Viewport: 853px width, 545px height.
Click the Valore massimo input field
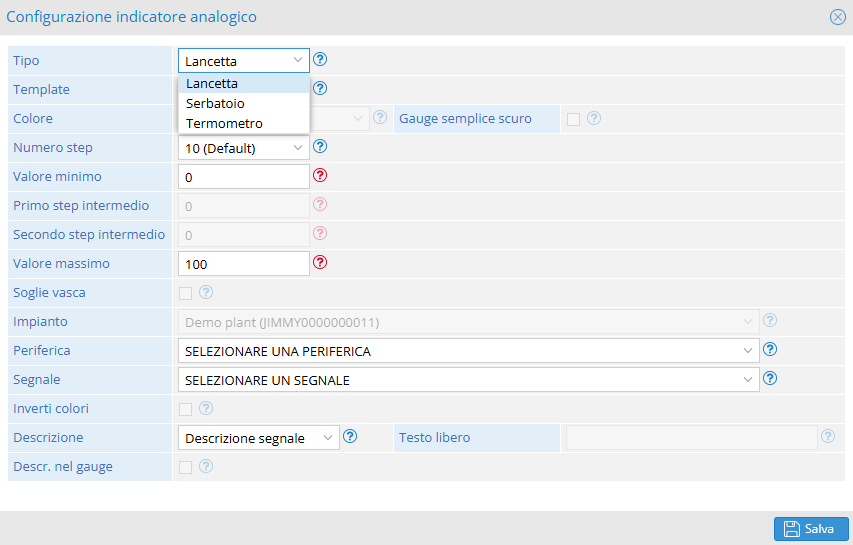244,264
